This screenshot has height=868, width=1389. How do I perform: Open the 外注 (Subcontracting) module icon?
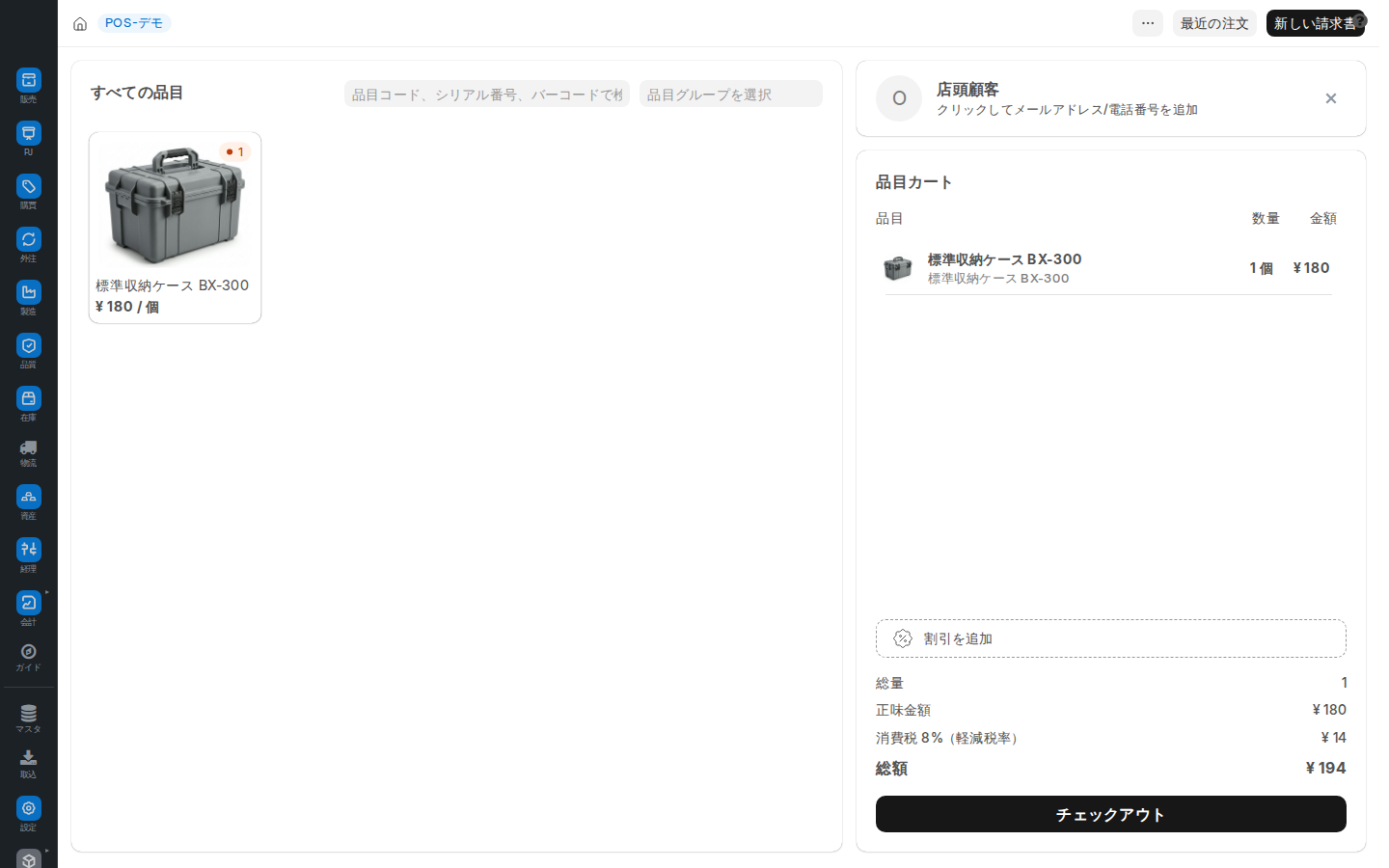[29, 239]
